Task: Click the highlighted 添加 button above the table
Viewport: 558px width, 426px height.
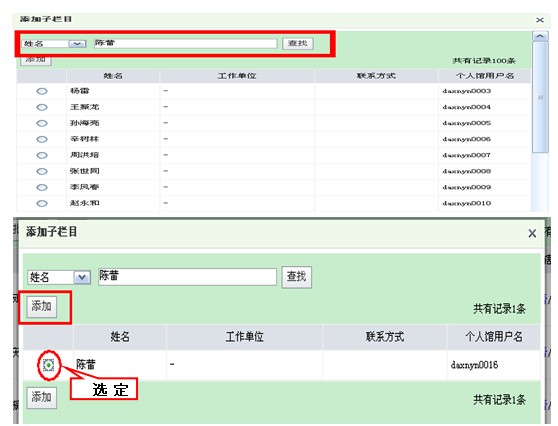Action: [x=42, y=306]
